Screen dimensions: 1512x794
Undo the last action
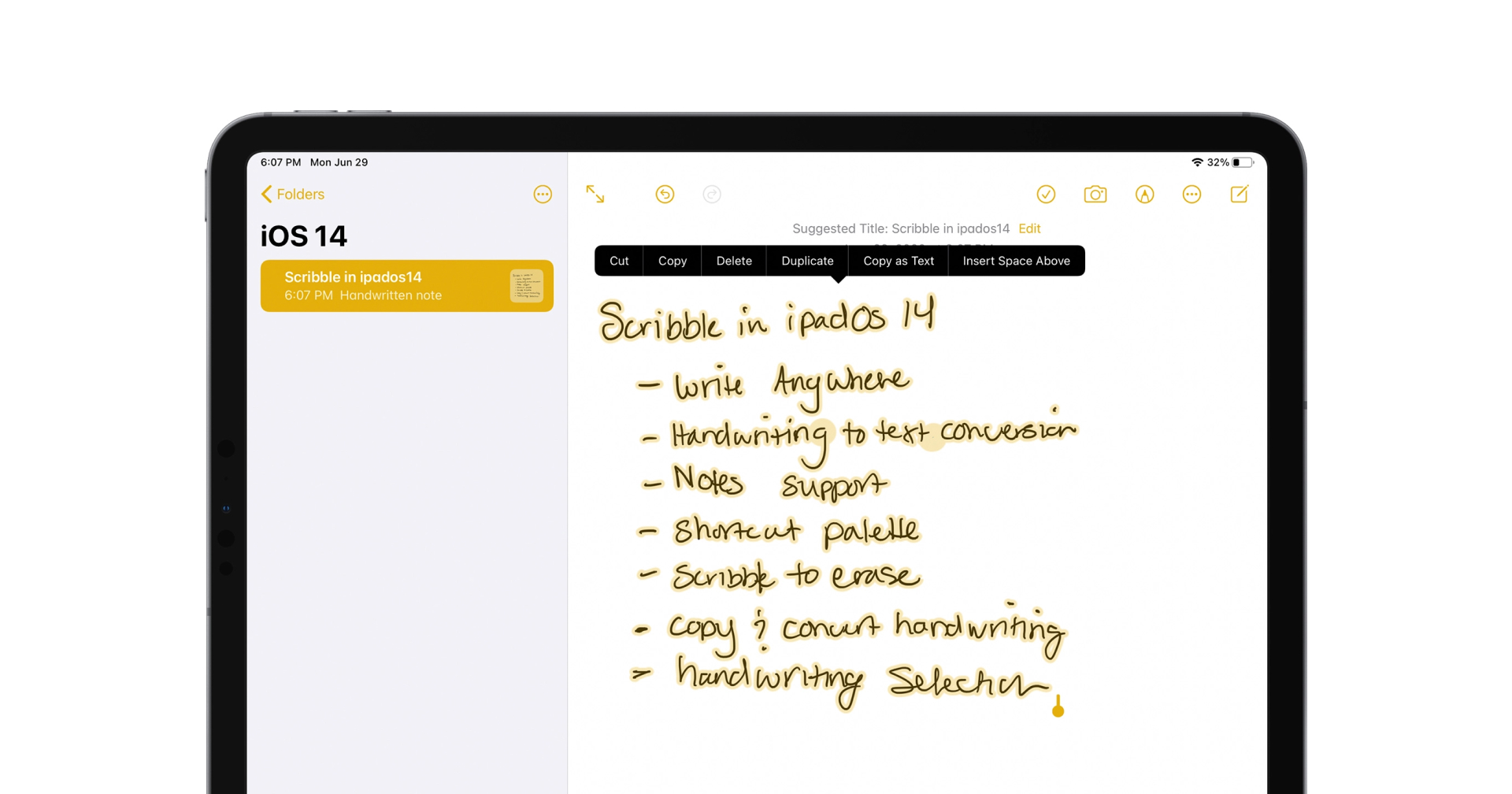click(665, 194)
